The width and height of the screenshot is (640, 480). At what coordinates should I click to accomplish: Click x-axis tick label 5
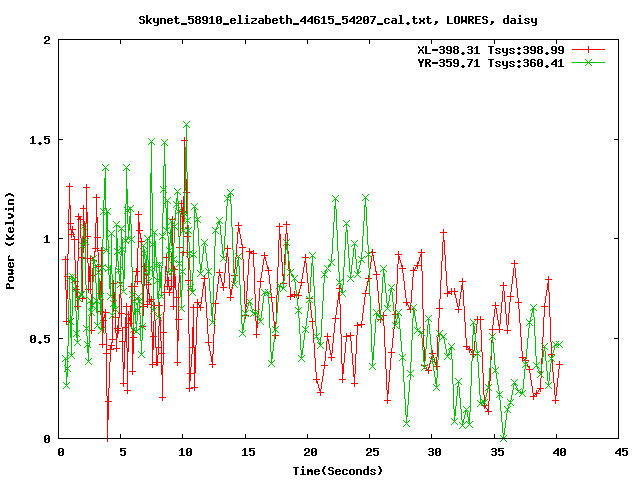coord(122,452)
